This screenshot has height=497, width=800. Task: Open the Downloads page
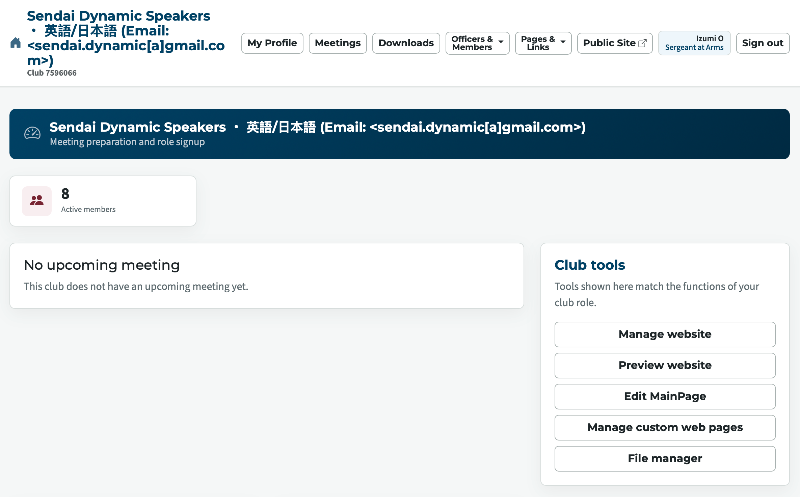coord(406,43)
